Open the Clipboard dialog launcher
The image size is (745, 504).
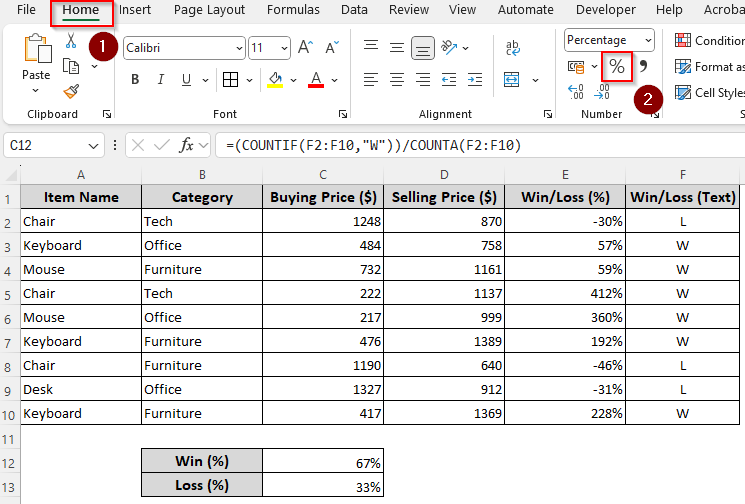pos(107,114)
